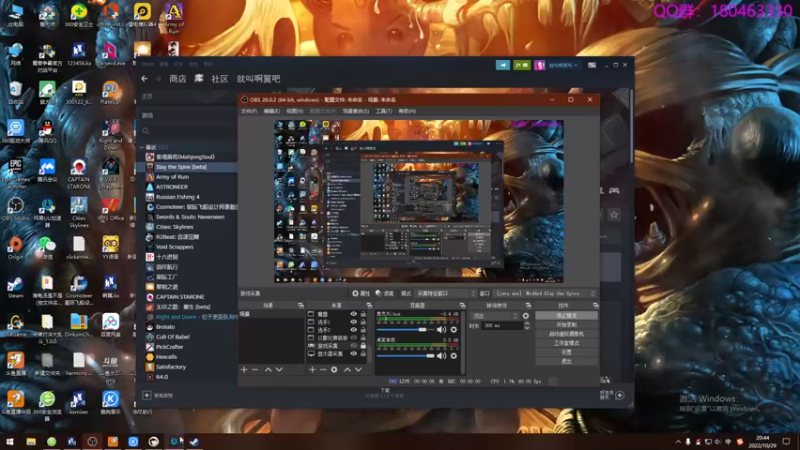Click 停止推流 button in OBS
The height and width of the screenshot is (450, 800).
(566, 316)
